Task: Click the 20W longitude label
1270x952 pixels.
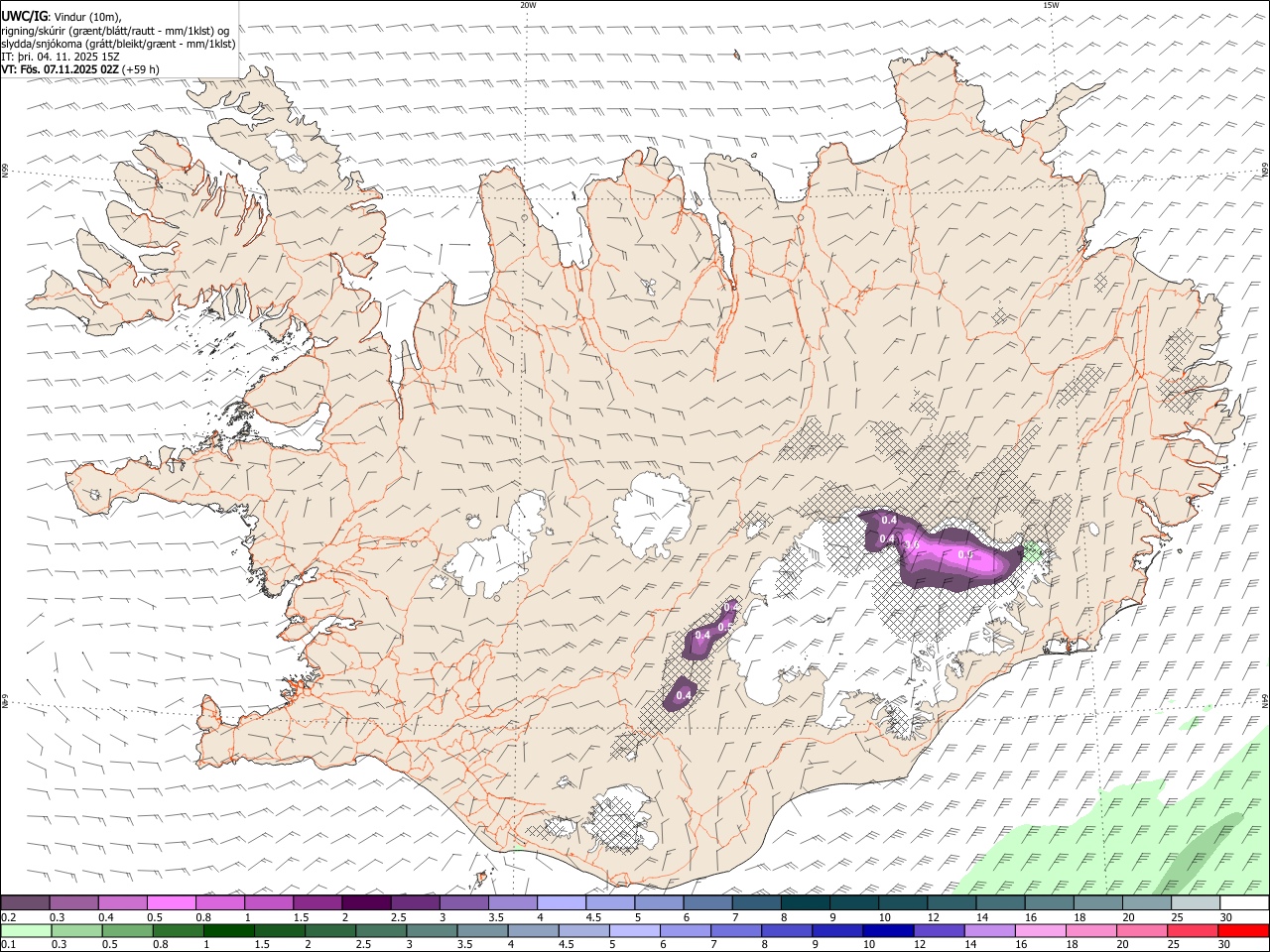Action: pyautogui.click(x=528, y=5)
